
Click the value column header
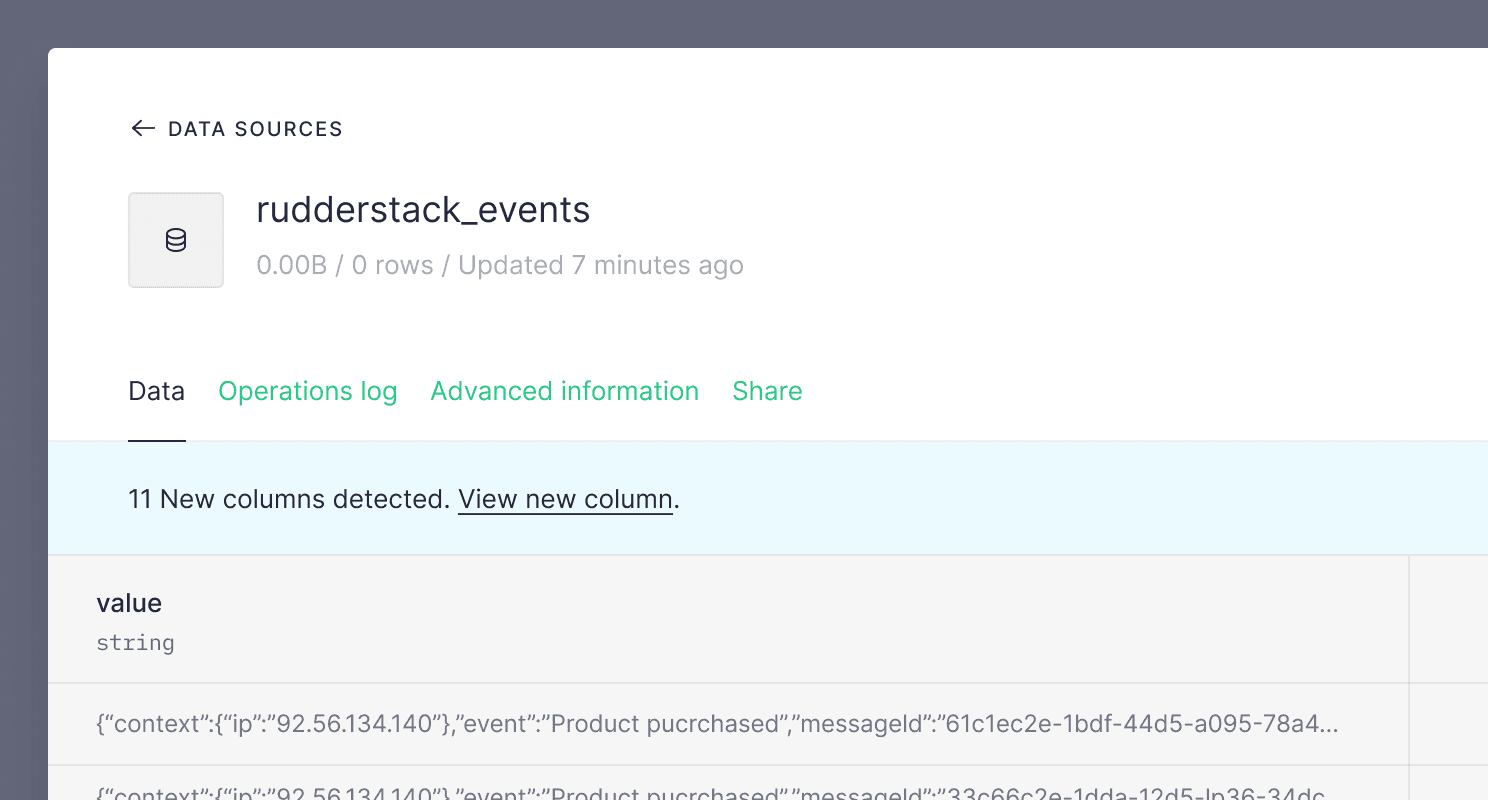129,603
